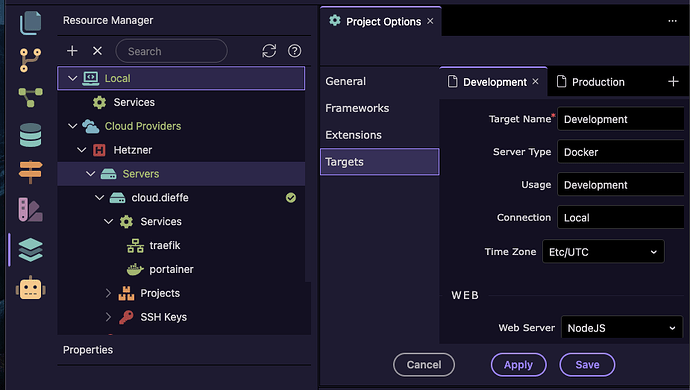Click the Apply button
The width and height of the screenshot is (690, 390).
coord(518,365)
